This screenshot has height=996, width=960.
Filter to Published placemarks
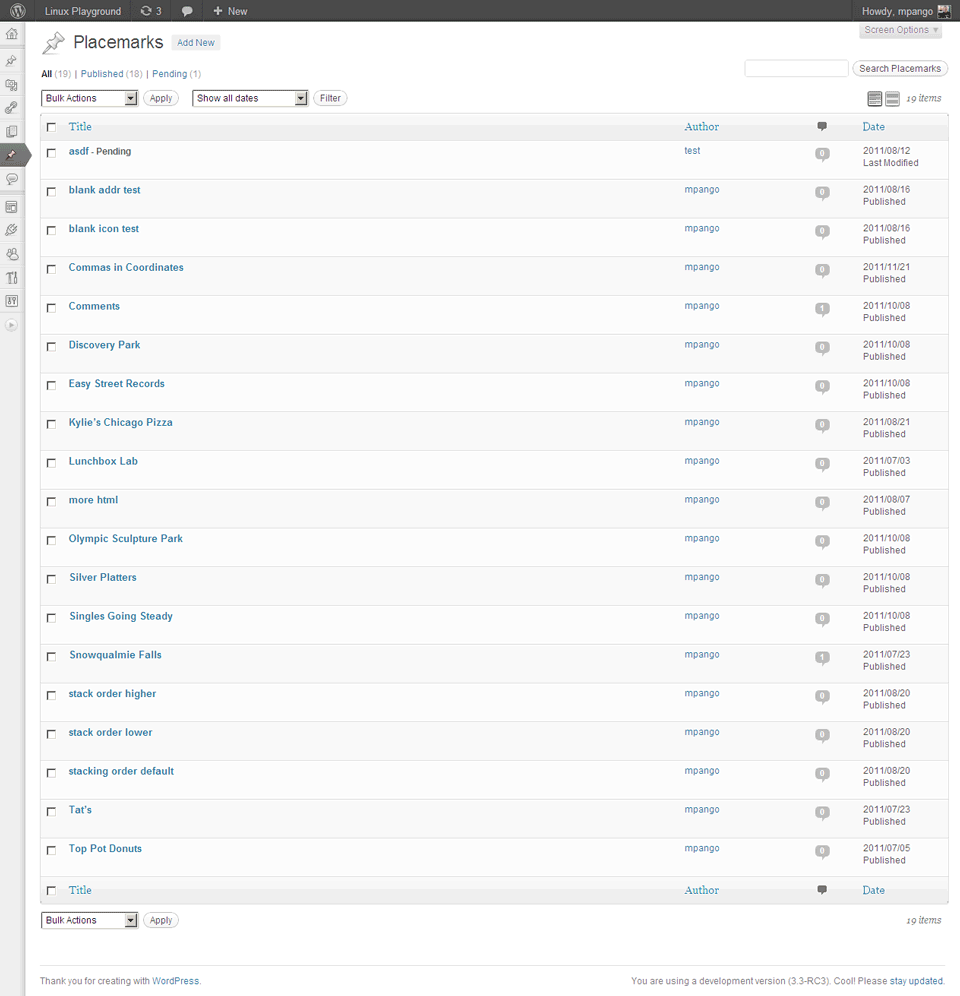click(x=102, y=74)
